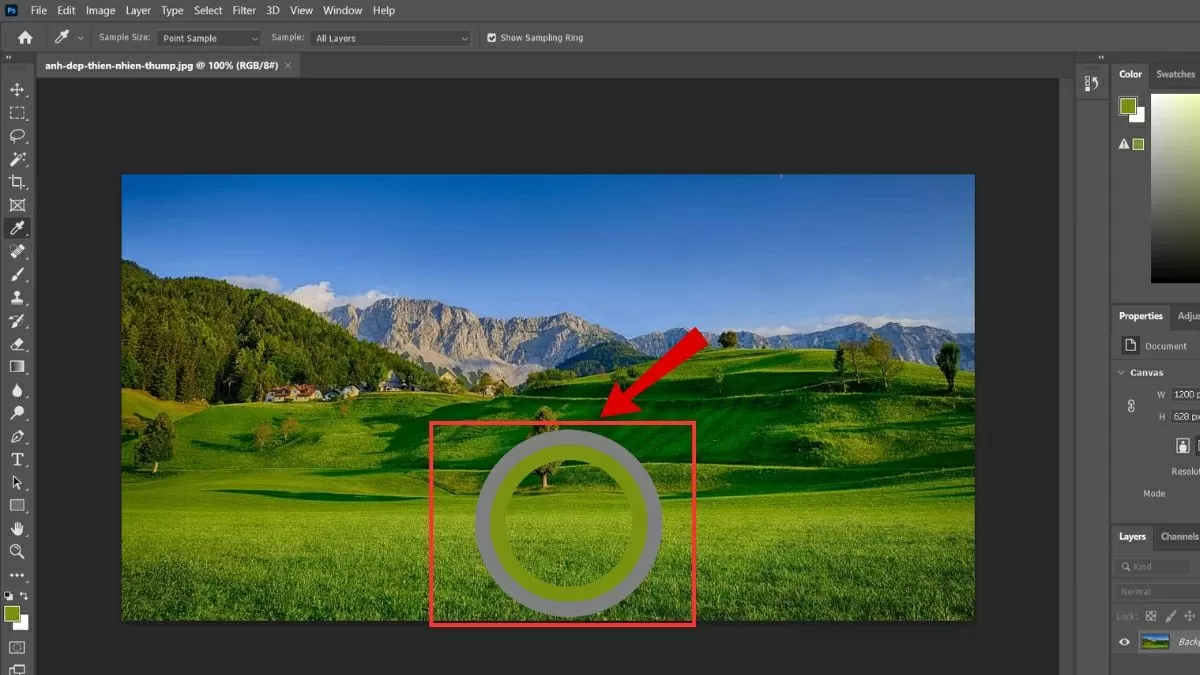Toggle the width-height link constraint icon
The width and height of the screenshot is (1200, 675).
click(1132, 406)
